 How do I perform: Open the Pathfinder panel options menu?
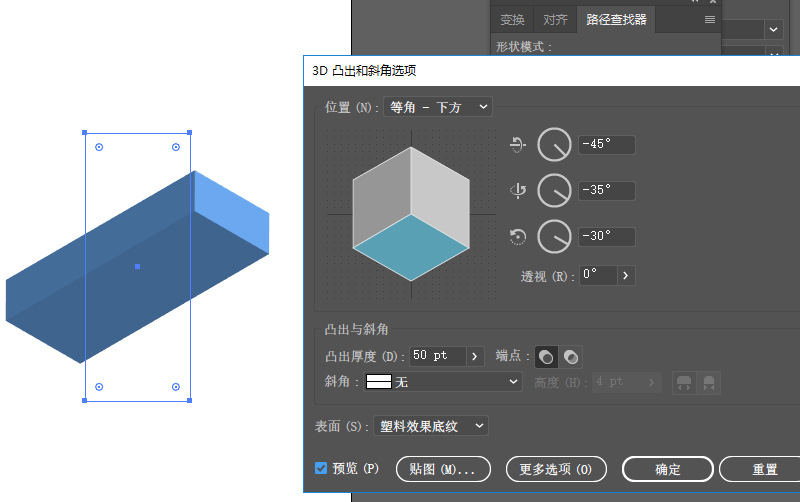[710, 19]
